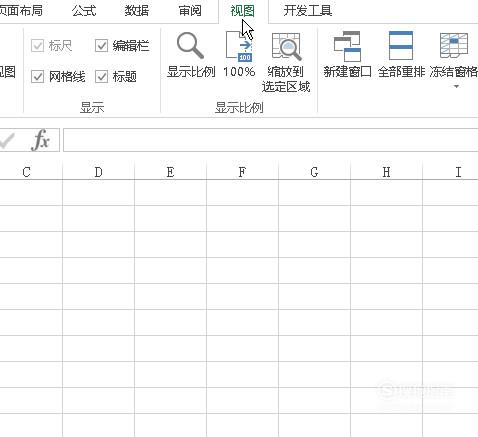Image resolution: width=478 pixels, height=437 pixels.
Task: Click the fx insert function button
Action: point(41,140)
